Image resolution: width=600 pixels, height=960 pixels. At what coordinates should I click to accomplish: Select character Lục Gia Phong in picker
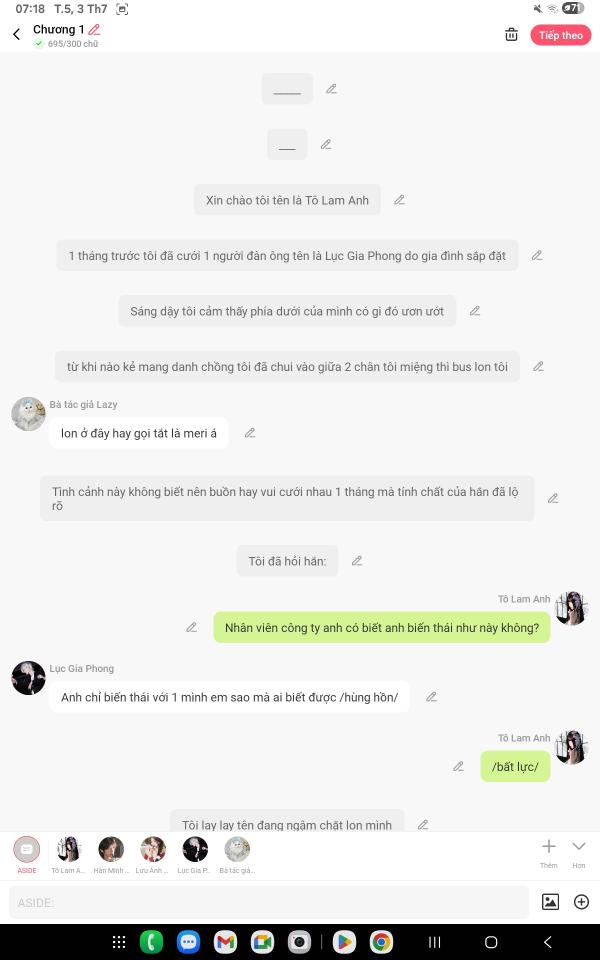(x=195, y=855)
